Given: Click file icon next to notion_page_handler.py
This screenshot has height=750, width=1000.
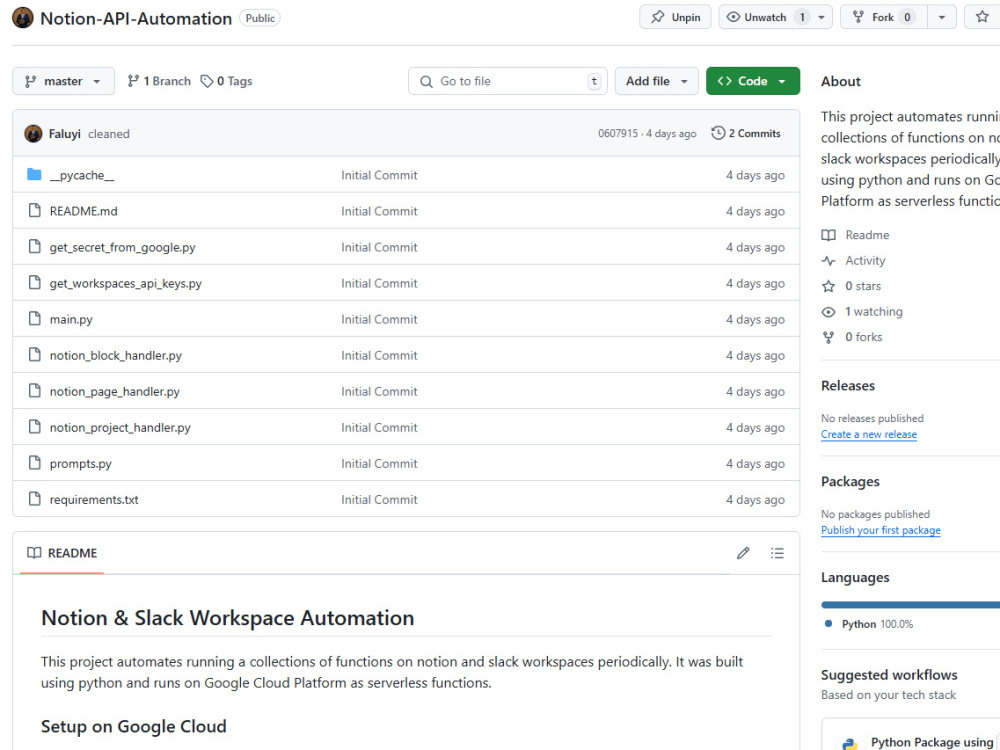Looking at the screenshot, I should (34, 390).
